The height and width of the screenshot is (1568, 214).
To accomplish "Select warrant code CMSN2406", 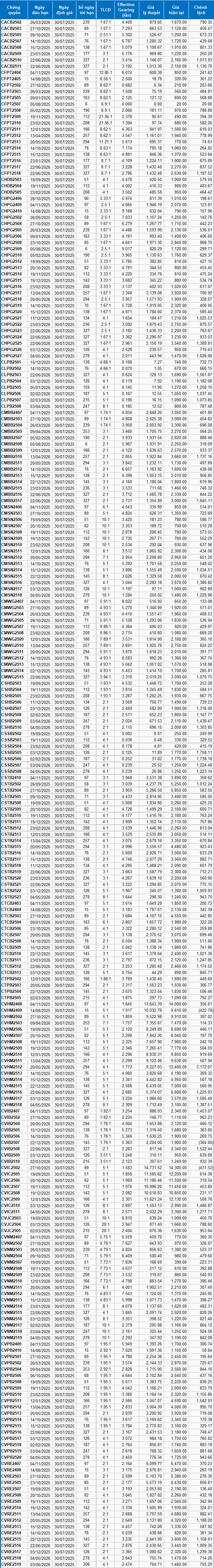I will point(11,507).
